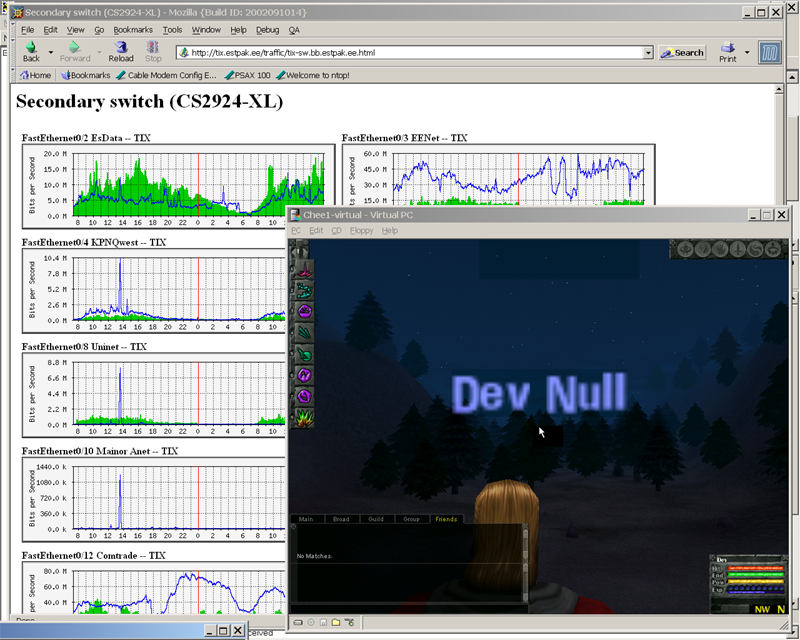Screen dimensions: 800x640
Task: Click the teal swirling dots skill icon
Action: [304, 290]
